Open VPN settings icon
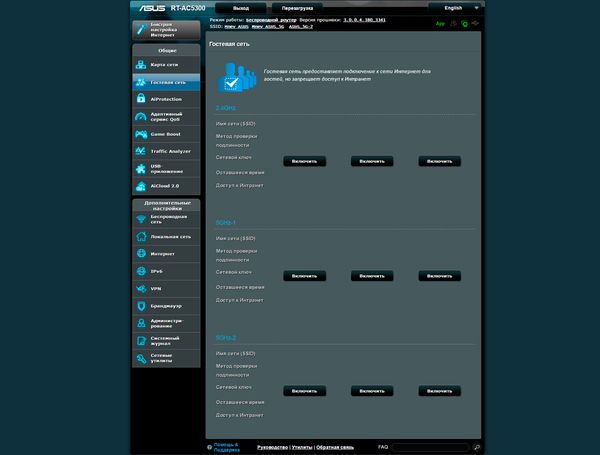This screenshot has height=455, width=600. pyautogui.click(x=141, y=289)
